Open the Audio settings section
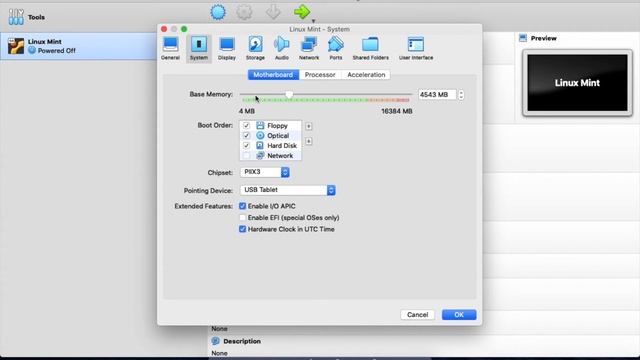The height and width of the screenshot is (360, 640). [282, 48]
